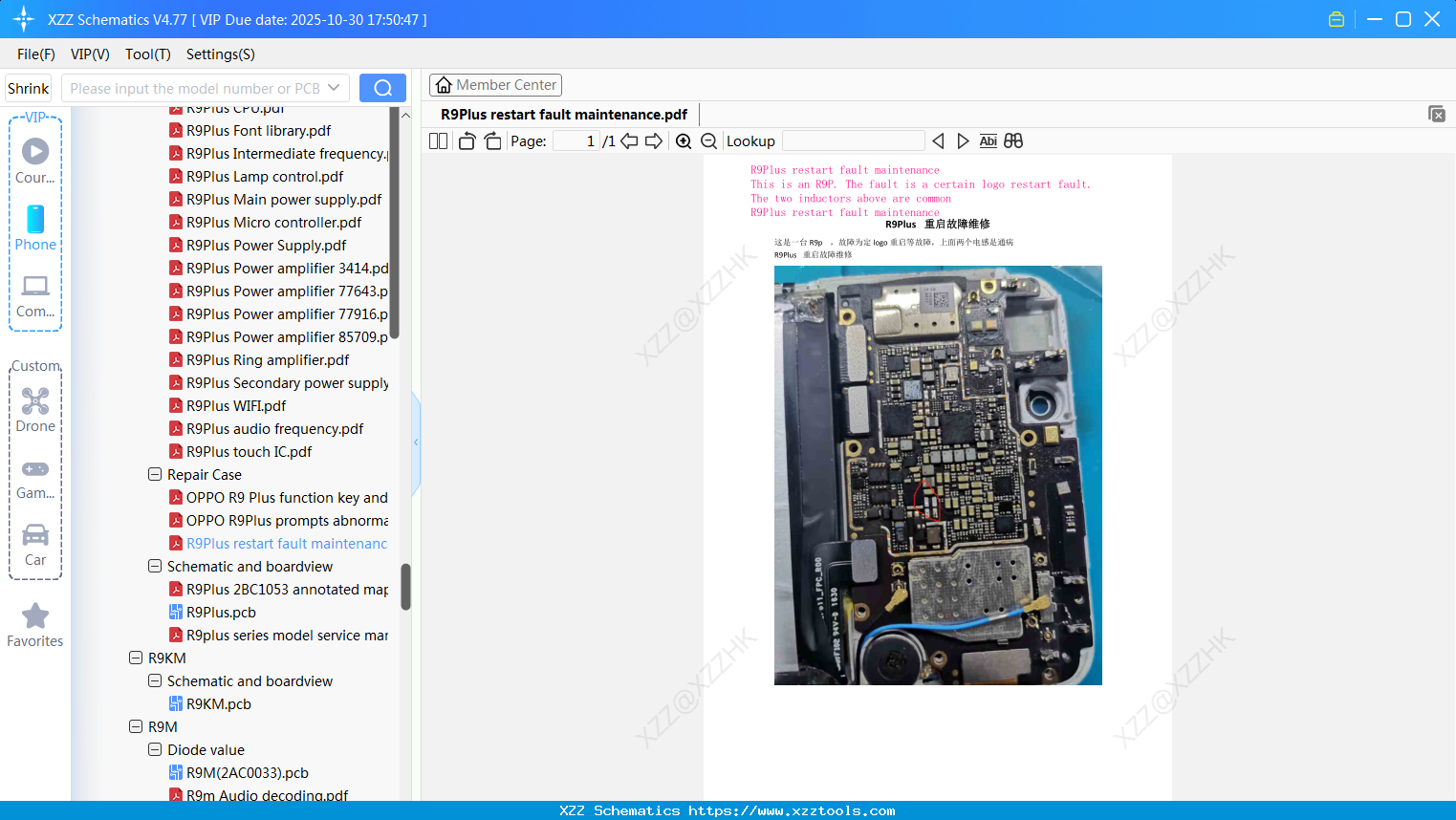Toggle whole-word matching with the Abi icon
The image size is (1456, 820).
(988, 140)
